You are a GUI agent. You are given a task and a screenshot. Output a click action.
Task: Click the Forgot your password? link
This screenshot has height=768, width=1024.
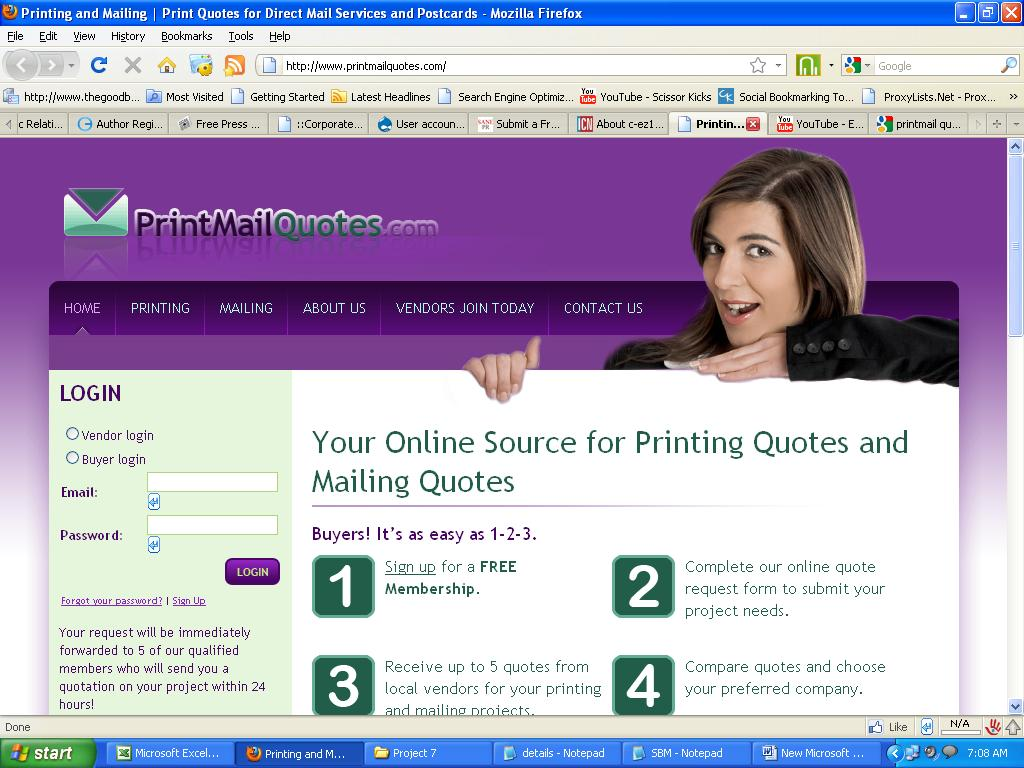click(112, 601)
